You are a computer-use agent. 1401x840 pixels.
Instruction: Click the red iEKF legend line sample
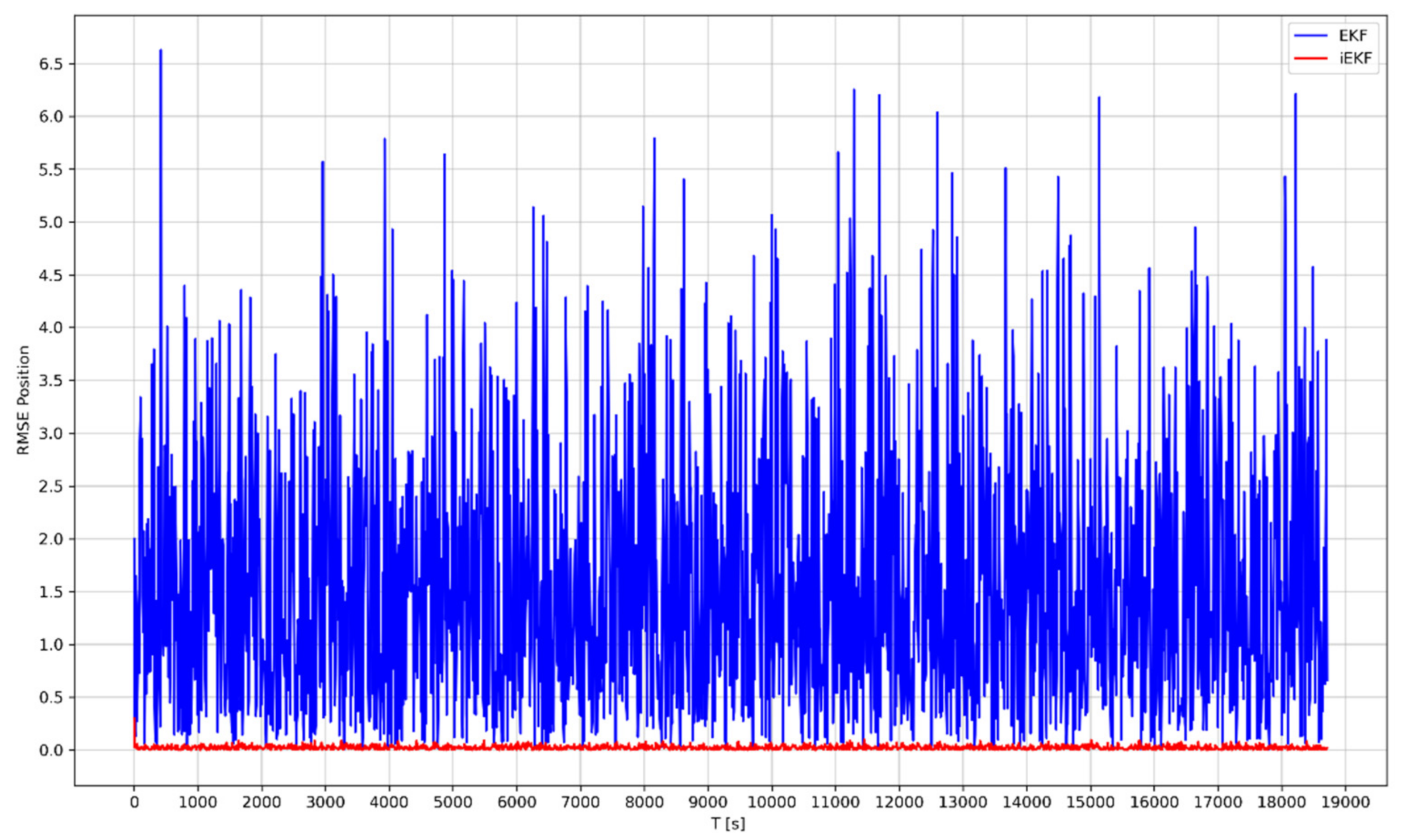coord(1310,58)
